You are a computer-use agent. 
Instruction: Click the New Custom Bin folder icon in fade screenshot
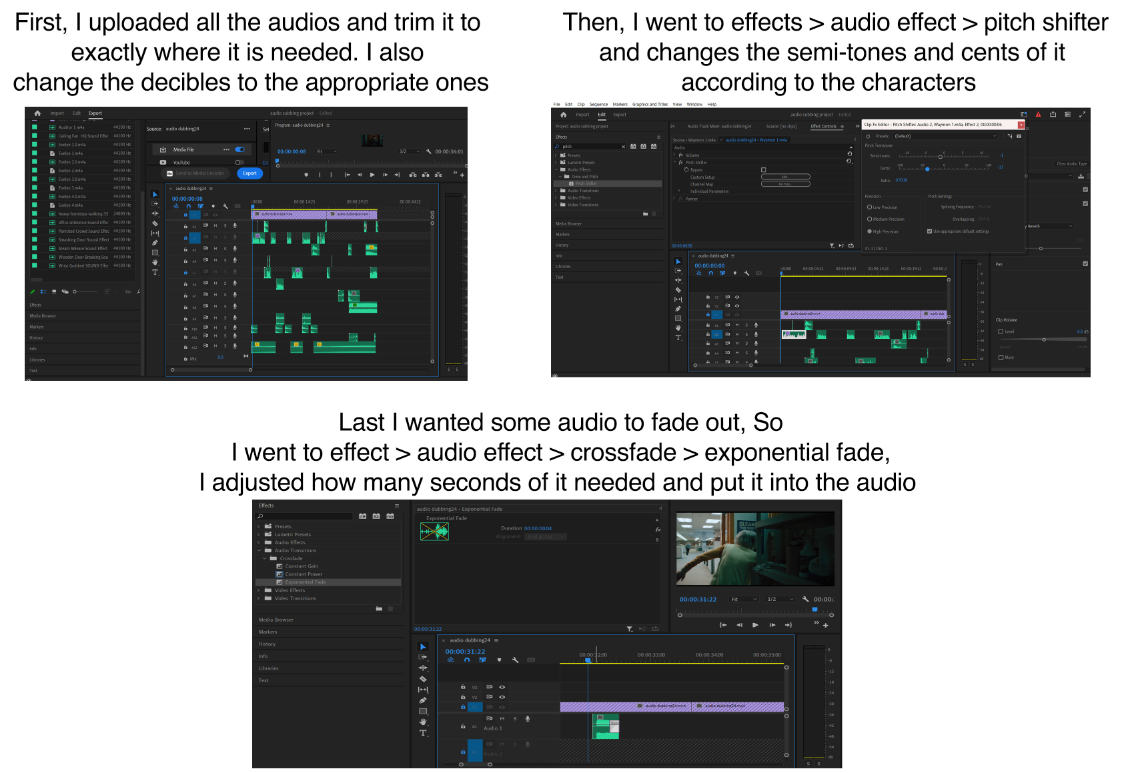coord(379,609)
